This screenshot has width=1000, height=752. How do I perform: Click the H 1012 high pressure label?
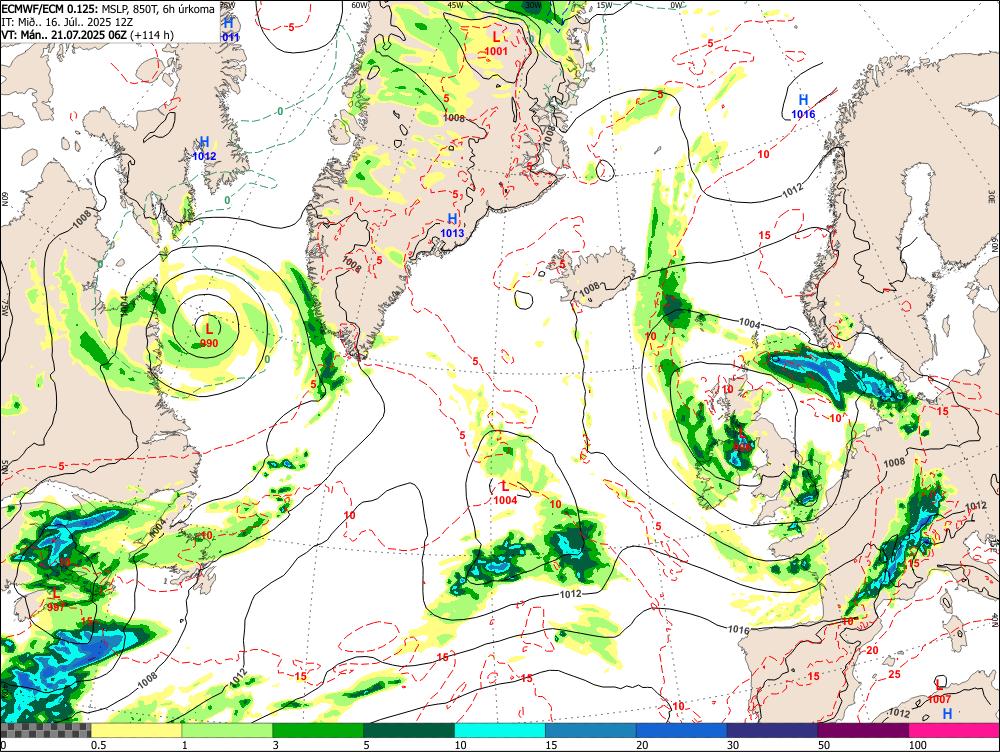point(205,149)
